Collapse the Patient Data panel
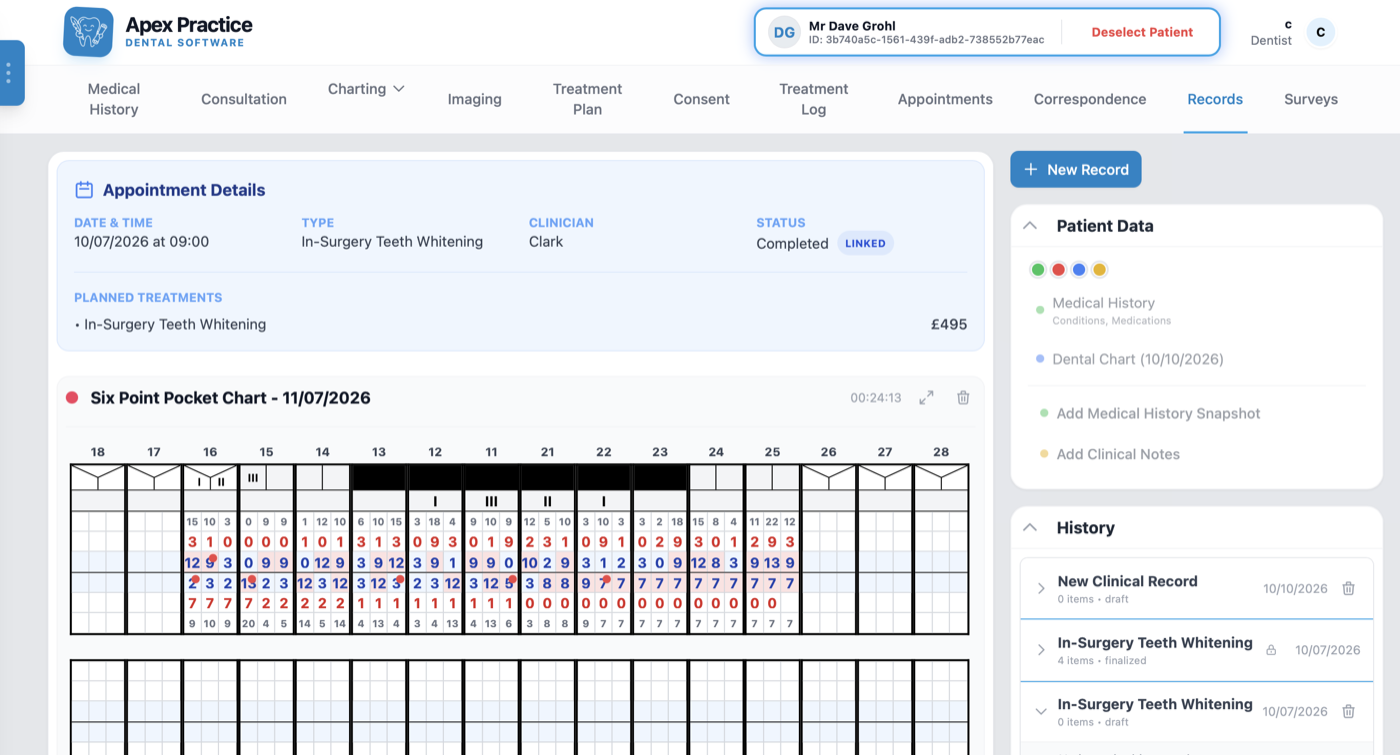Image resolution: width=1400 pixels, height=755 pixels. (1029, 226)
